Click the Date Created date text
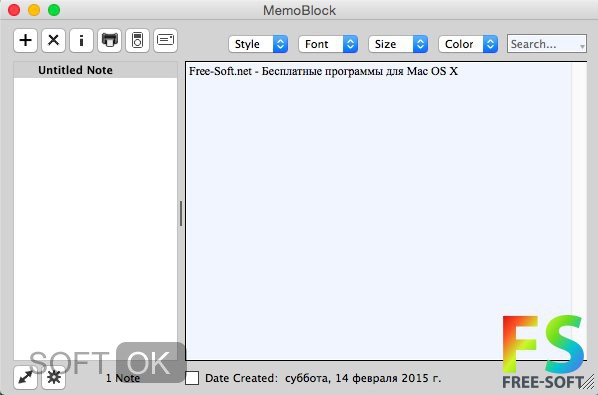The height and width of the screenshot is (395, 598). 363,378
